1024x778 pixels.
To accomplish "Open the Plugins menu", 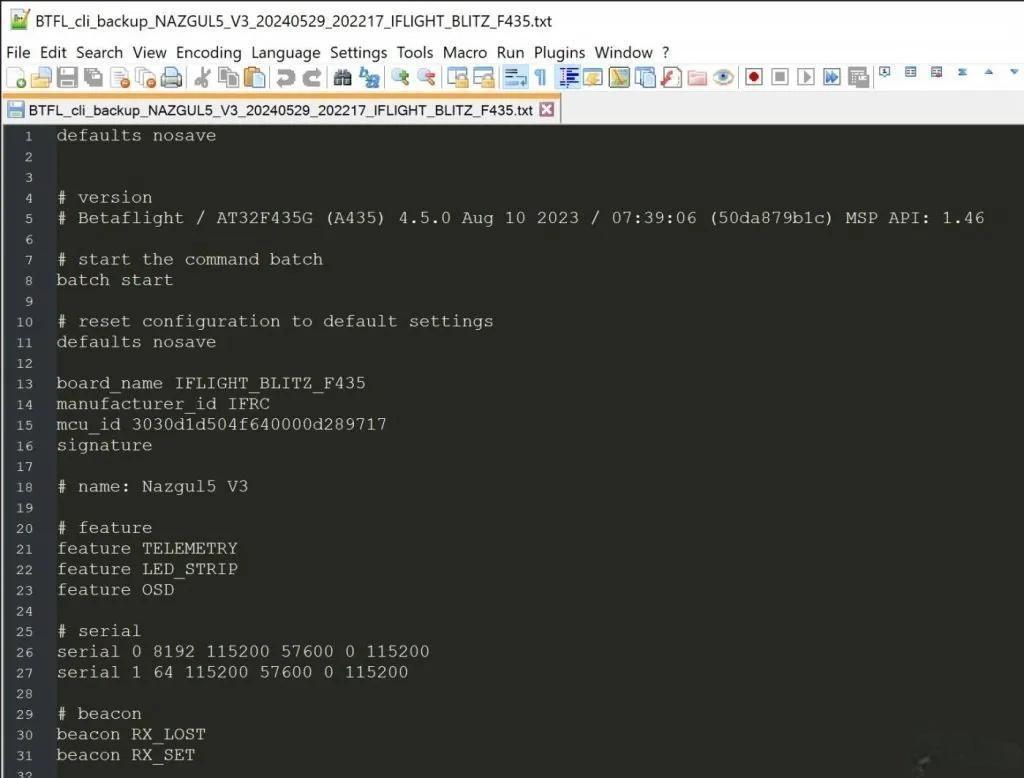I will [559, 52].
